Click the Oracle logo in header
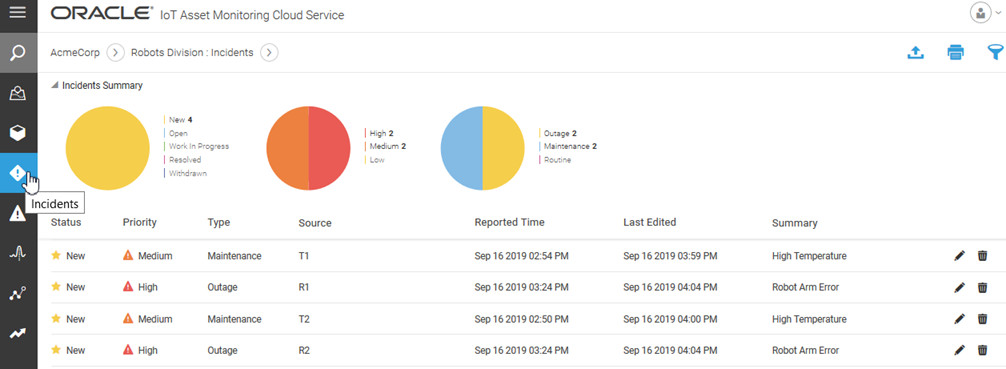Image resolution: width=1006 pixels, height=369 pixels. pos(101,13)
